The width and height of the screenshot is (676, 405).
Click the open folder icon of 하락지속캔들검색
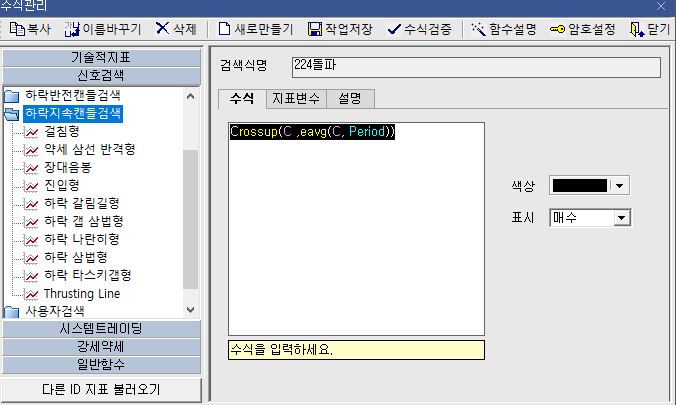click(12, 114)
